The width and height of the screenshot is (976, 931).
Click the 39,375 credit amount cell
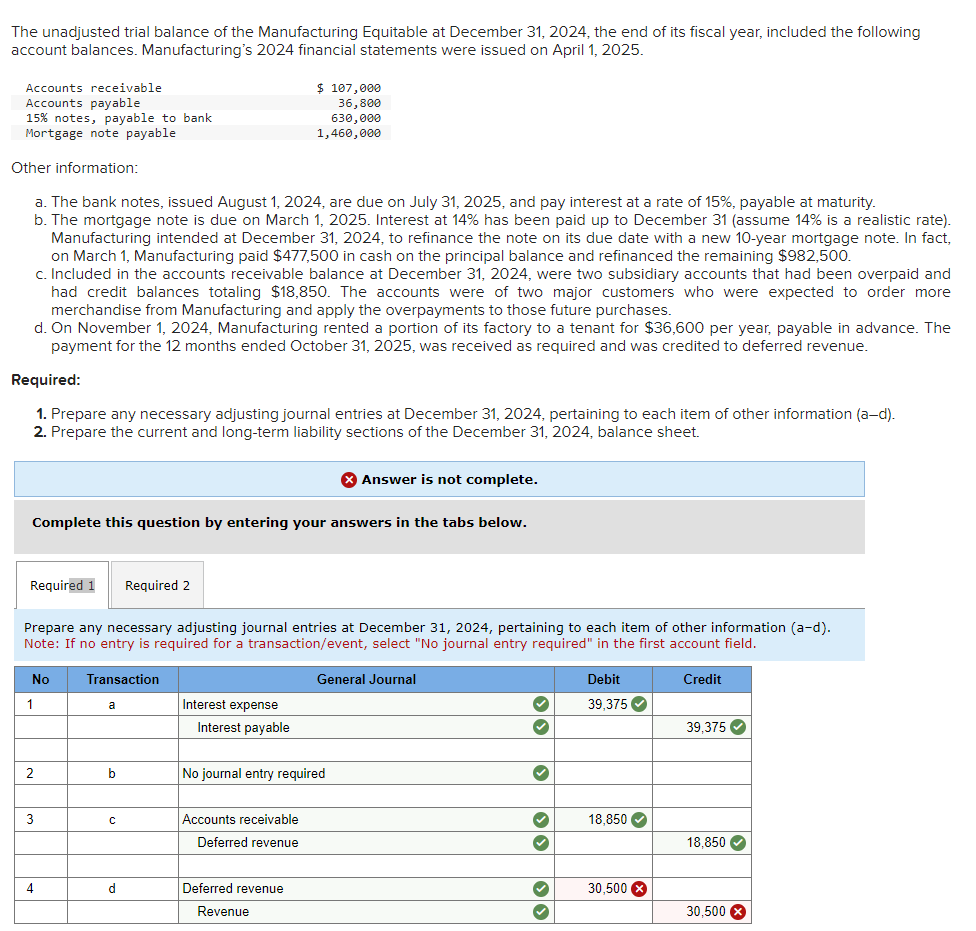702,727
